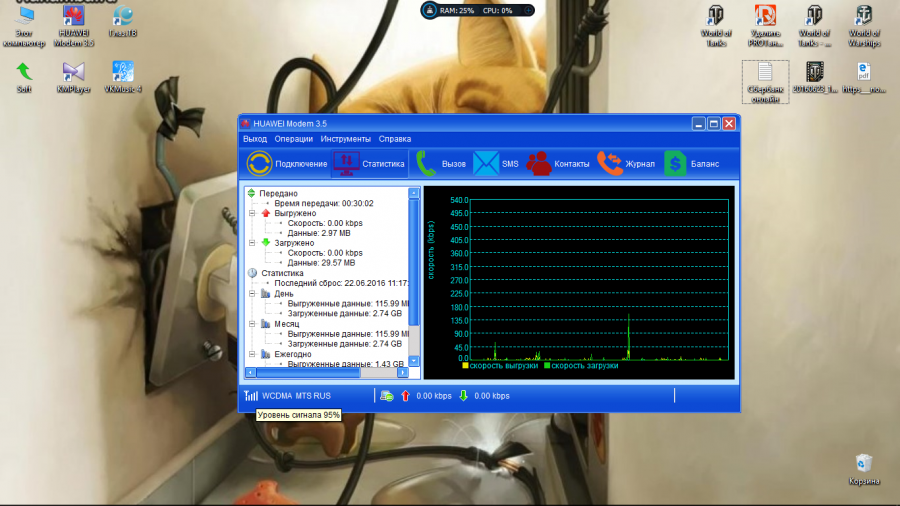Open the https PDF desktop file
The height and width of the screenshot is (506, 900).
[x=864, y=77]
